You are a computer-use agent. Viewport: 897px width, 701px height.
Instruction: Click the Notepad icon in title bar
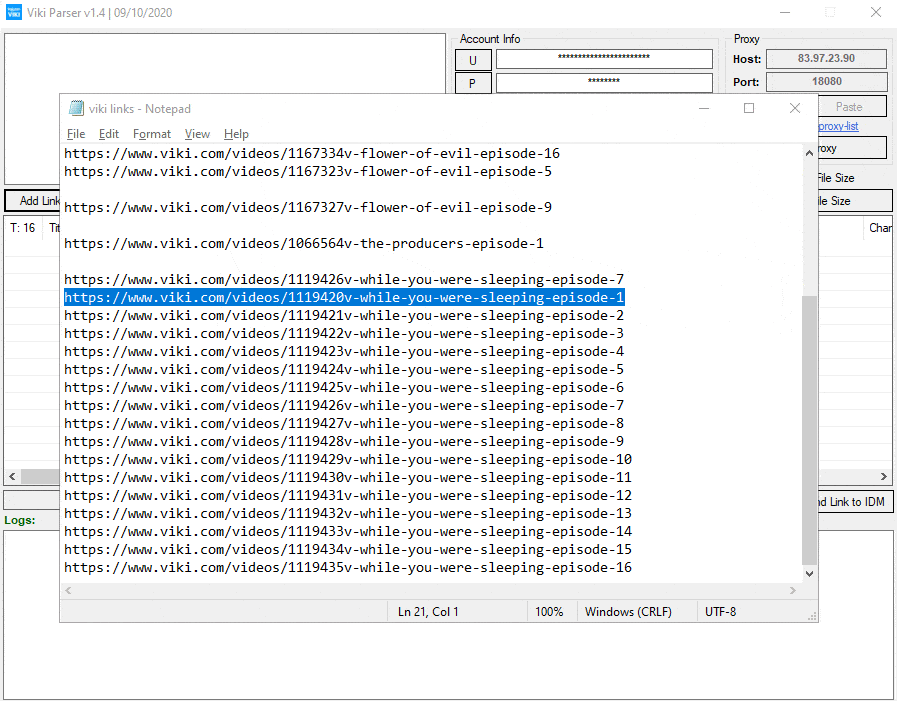coord(76,108)
